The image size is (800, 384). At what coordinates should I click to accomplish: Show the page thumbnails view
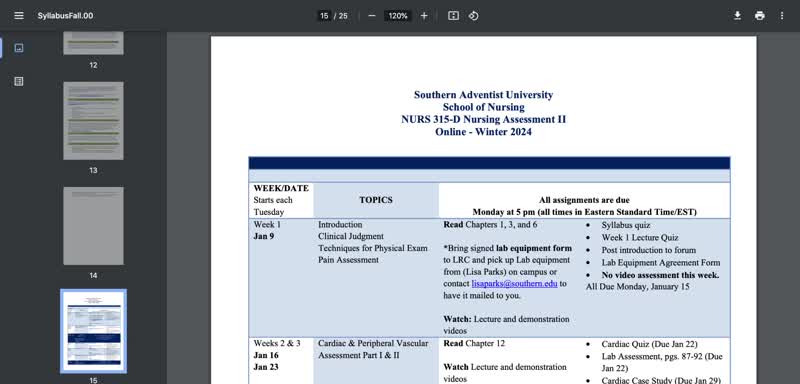pyautogui.click(x=19, y=48)
